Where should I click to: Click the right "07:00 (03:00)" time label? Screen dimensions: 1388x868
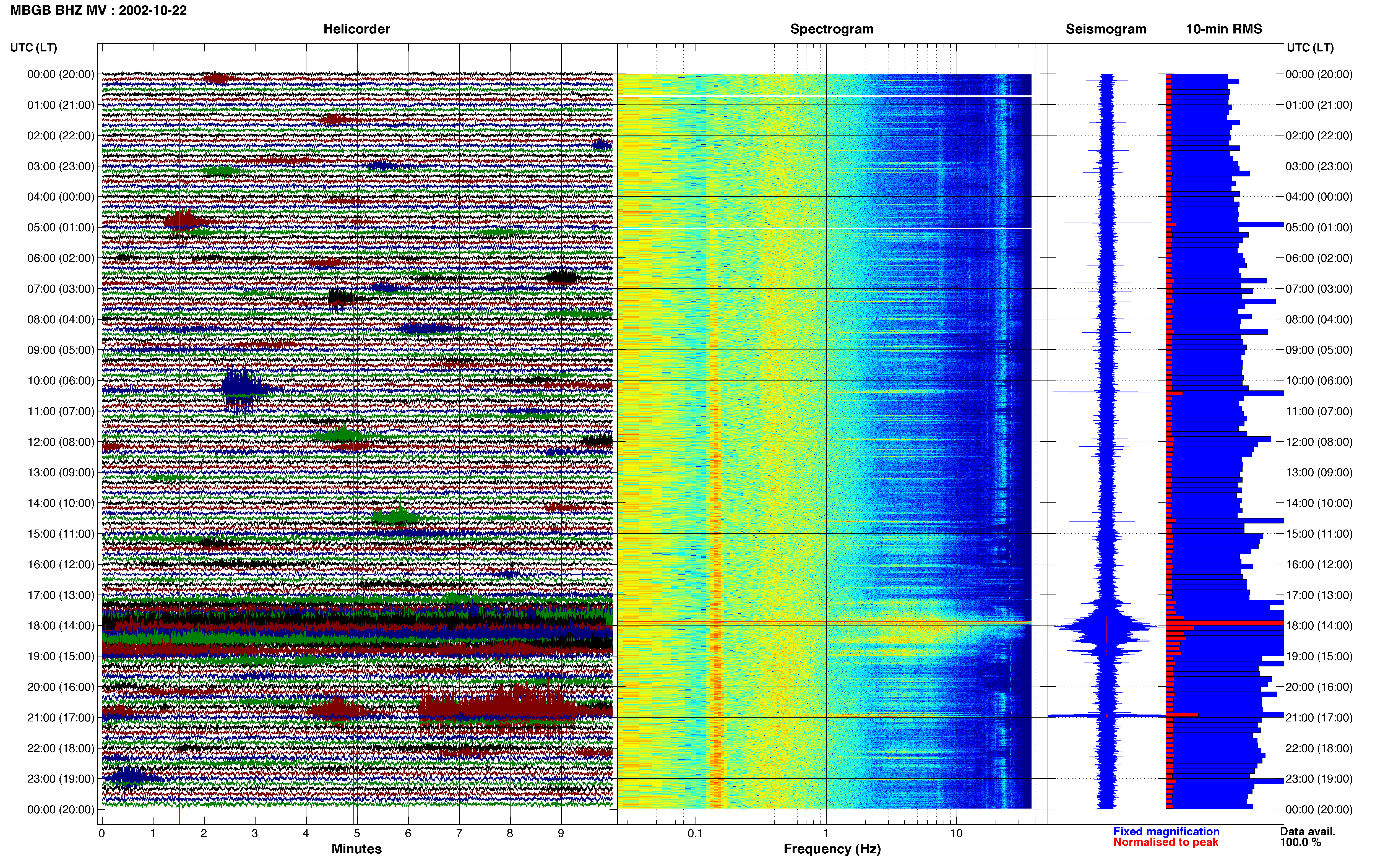pos(1319,289)
